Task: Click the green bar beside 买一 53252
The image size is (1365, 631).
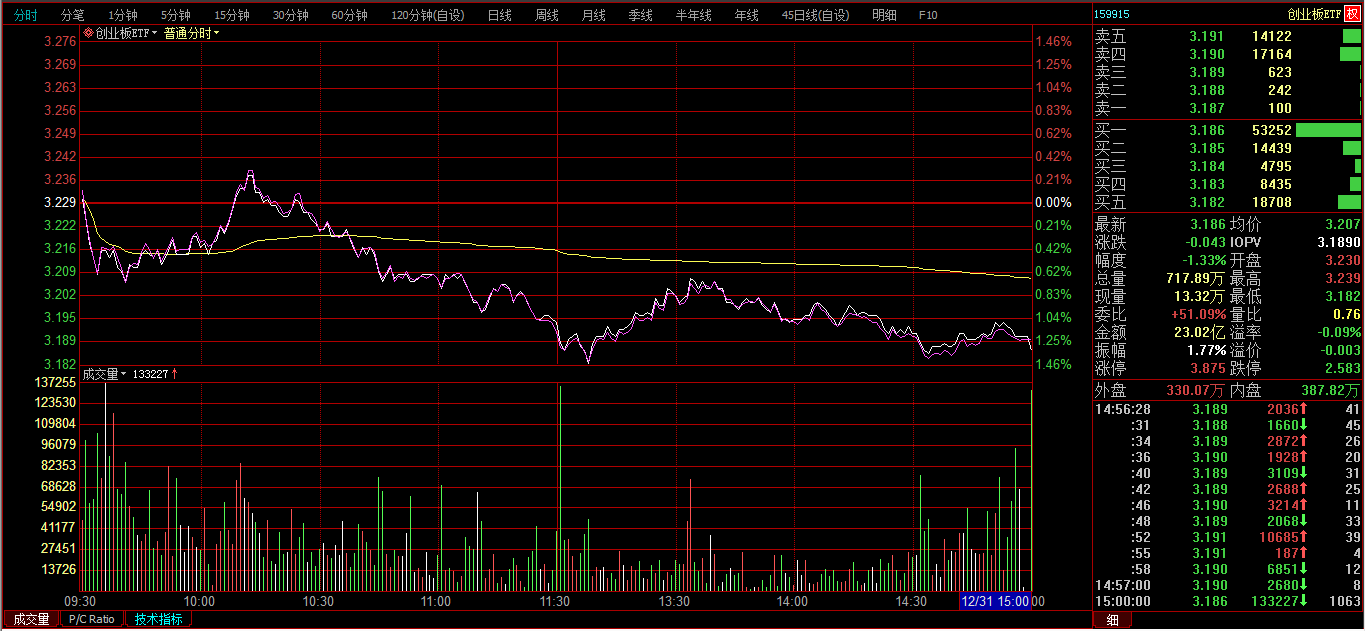Action: coord(1328,130)
